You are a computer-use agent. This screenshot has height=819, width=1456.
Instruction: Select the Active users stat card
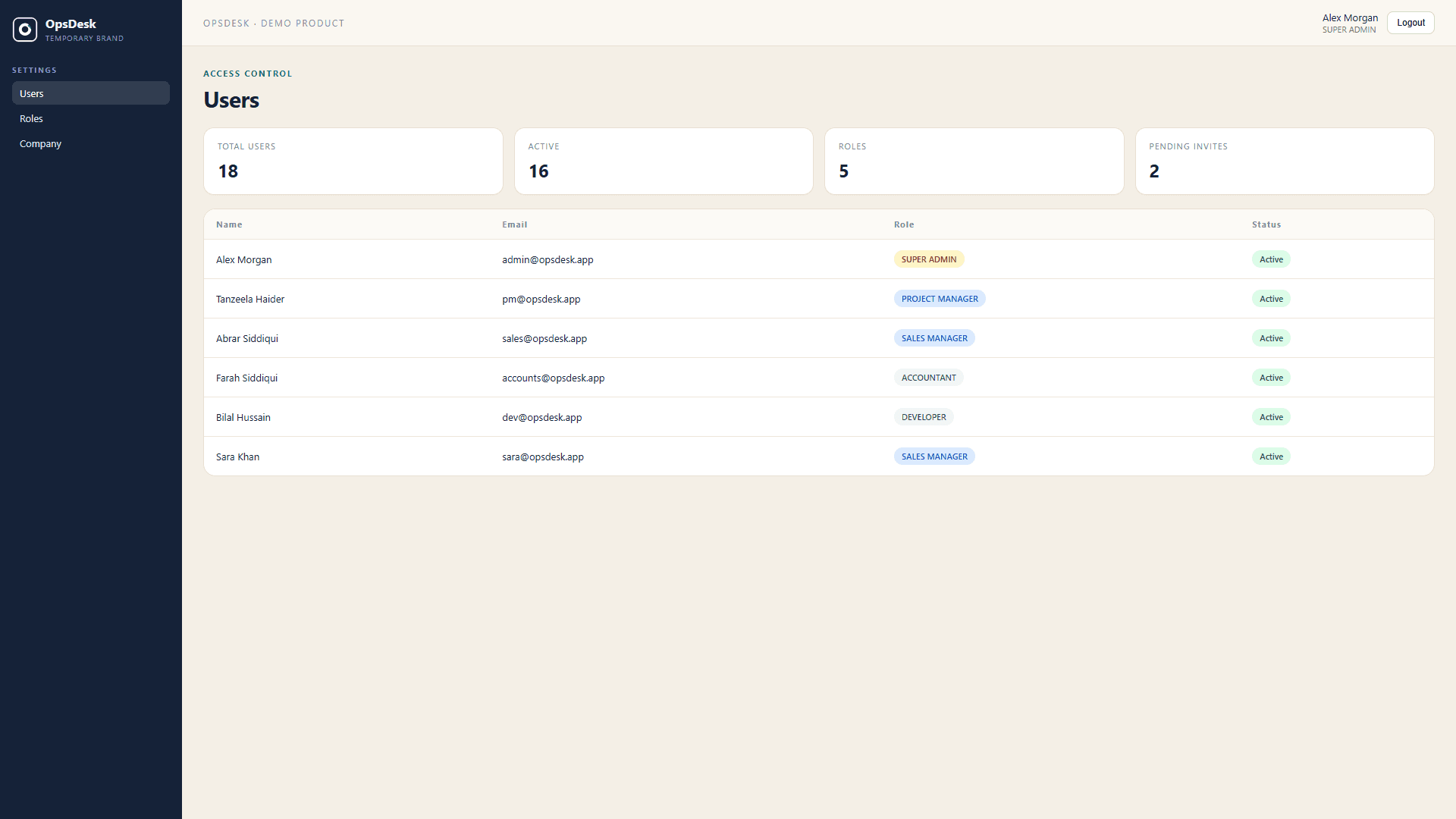pos(664,161)
